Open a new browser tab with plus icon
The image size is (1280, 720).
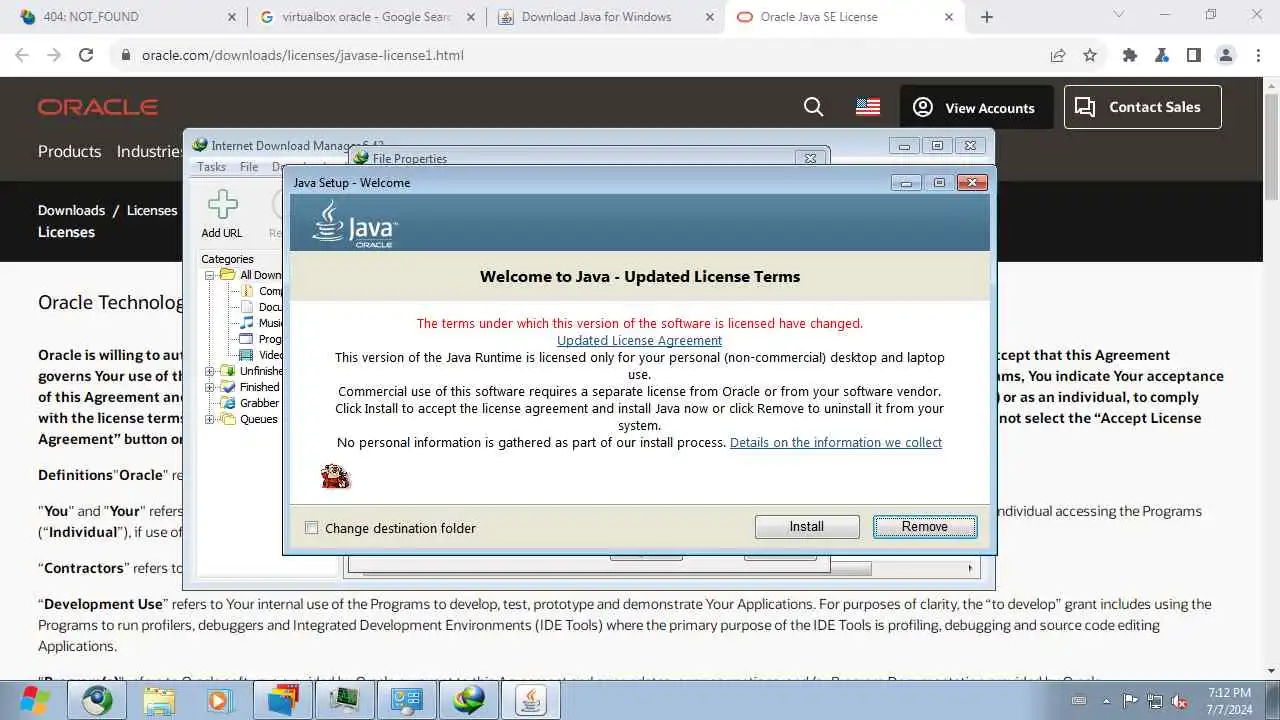987,17
